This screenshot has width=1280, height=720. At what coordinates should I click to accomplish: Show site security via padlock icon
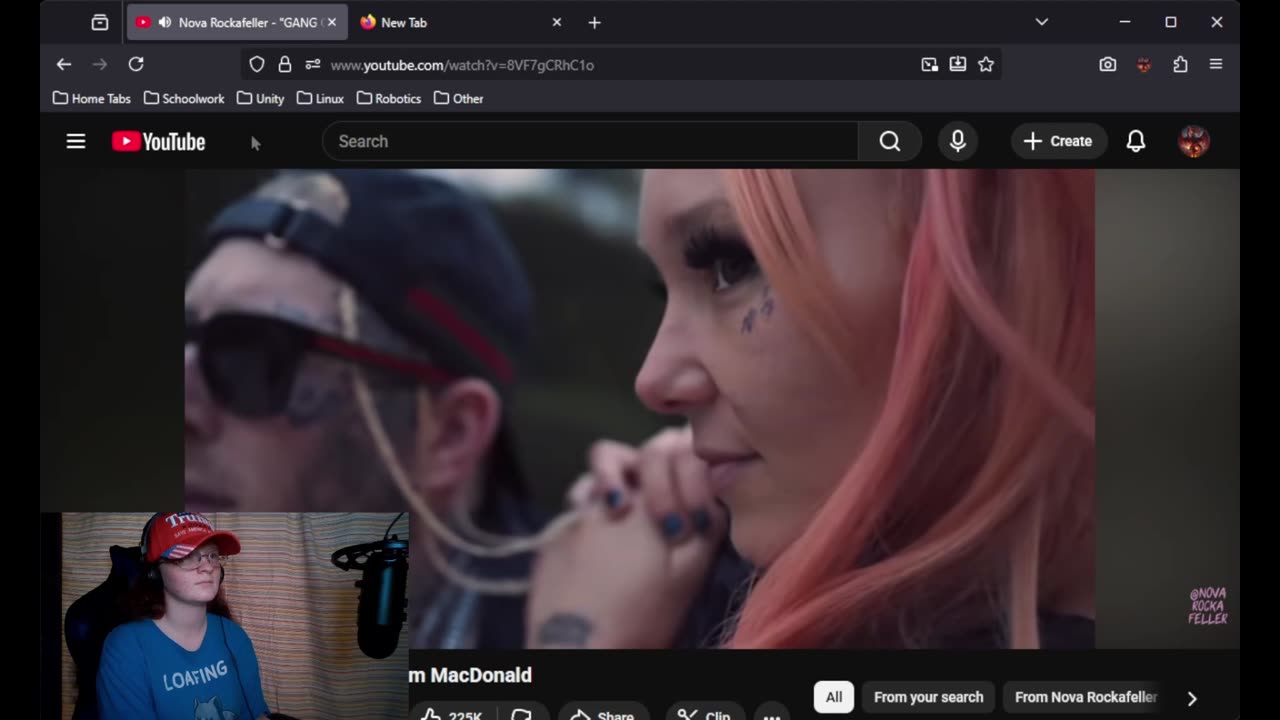point(285,64)
